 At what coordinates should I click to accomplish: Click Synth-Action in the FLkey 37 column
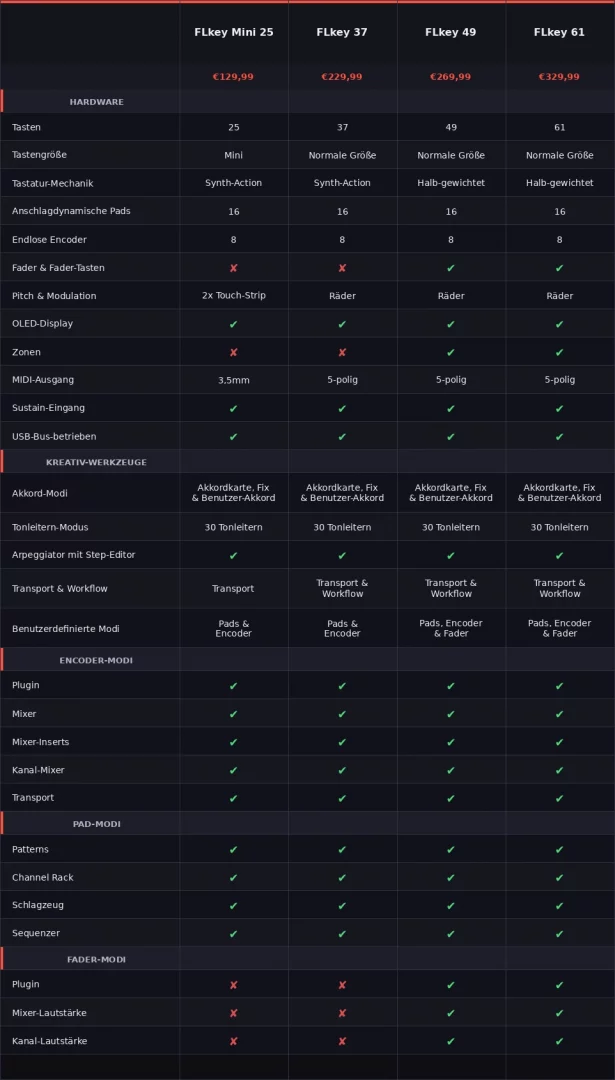[342, 183]
